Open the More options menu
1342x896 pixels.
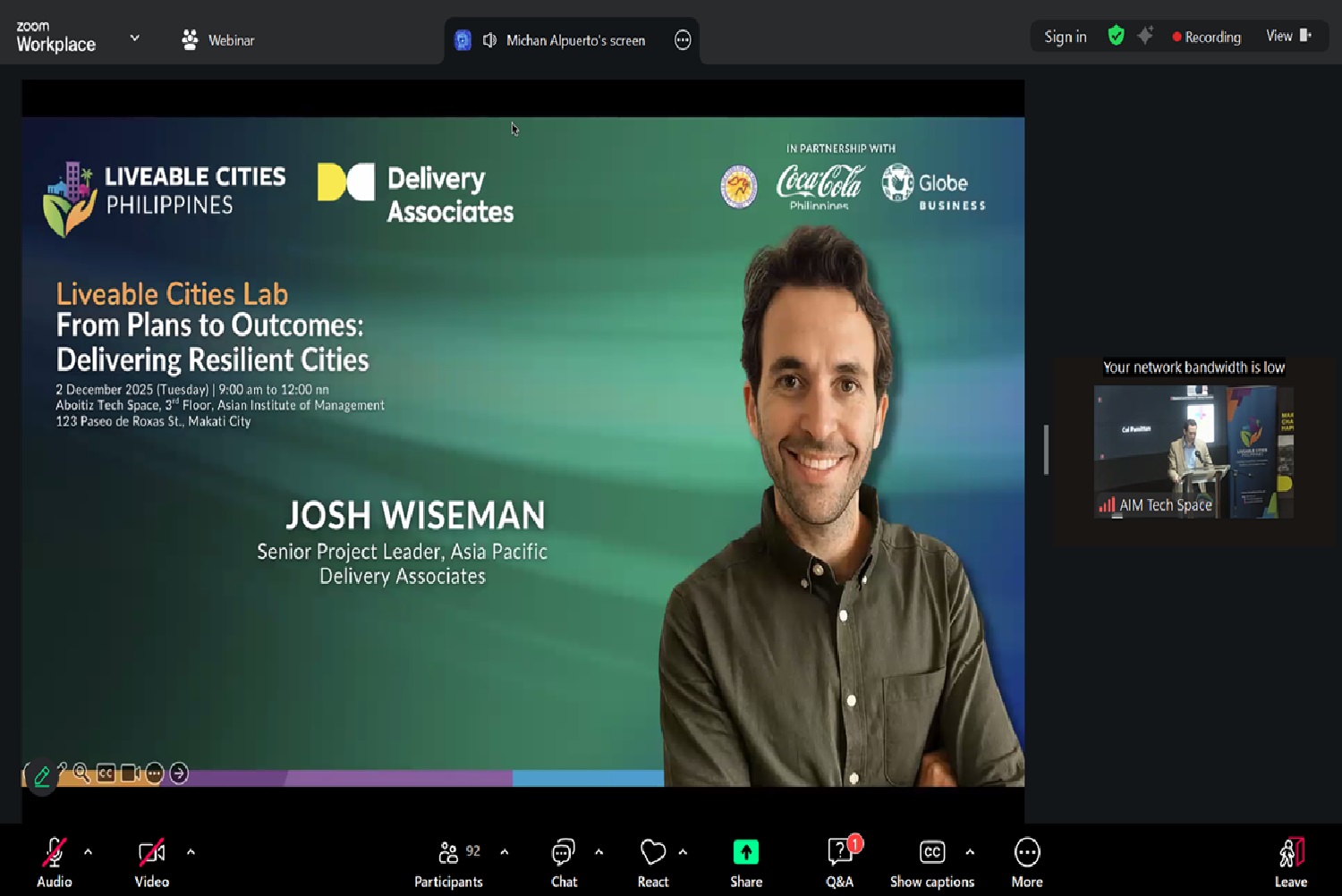click(1026, 854)
